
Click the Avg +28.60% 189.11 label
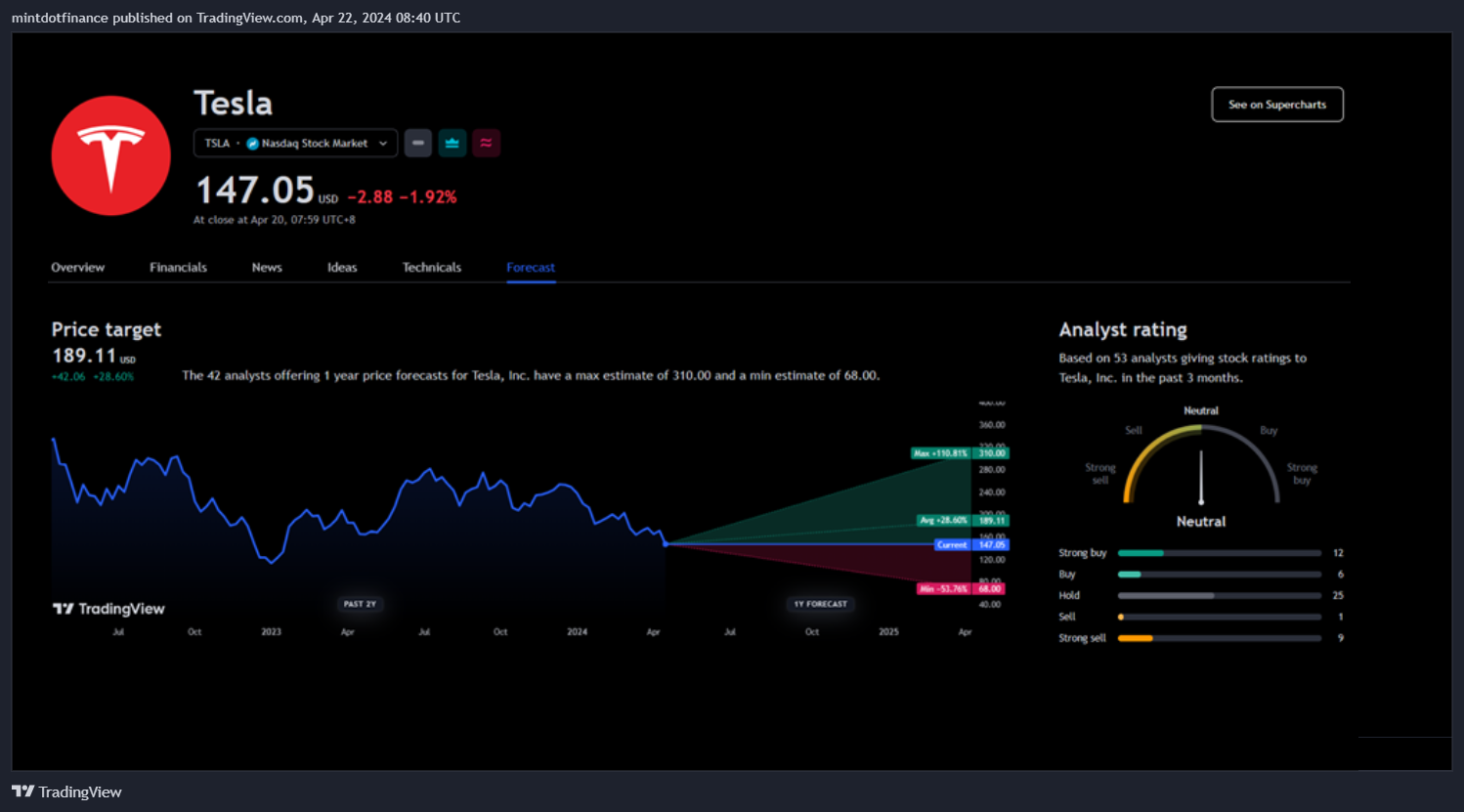tap(963, 521)
